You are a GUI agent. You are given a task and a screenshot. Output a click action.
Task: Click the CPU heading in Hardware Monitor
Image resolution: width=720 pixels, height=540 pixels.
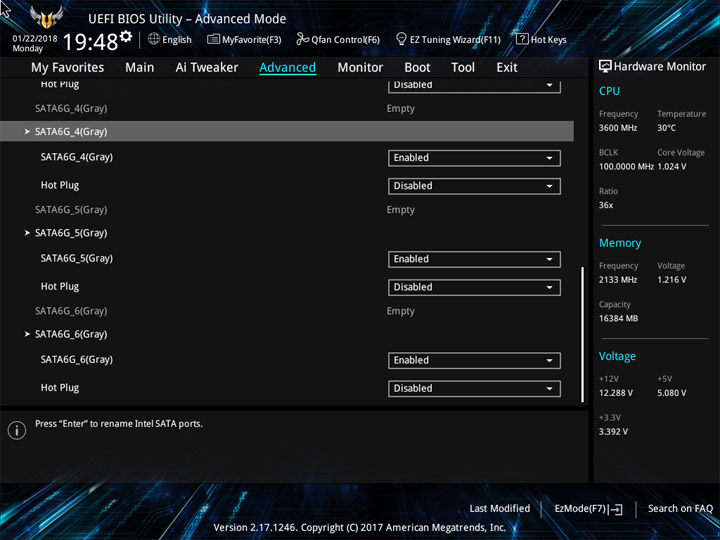click(x=609, y=91)
